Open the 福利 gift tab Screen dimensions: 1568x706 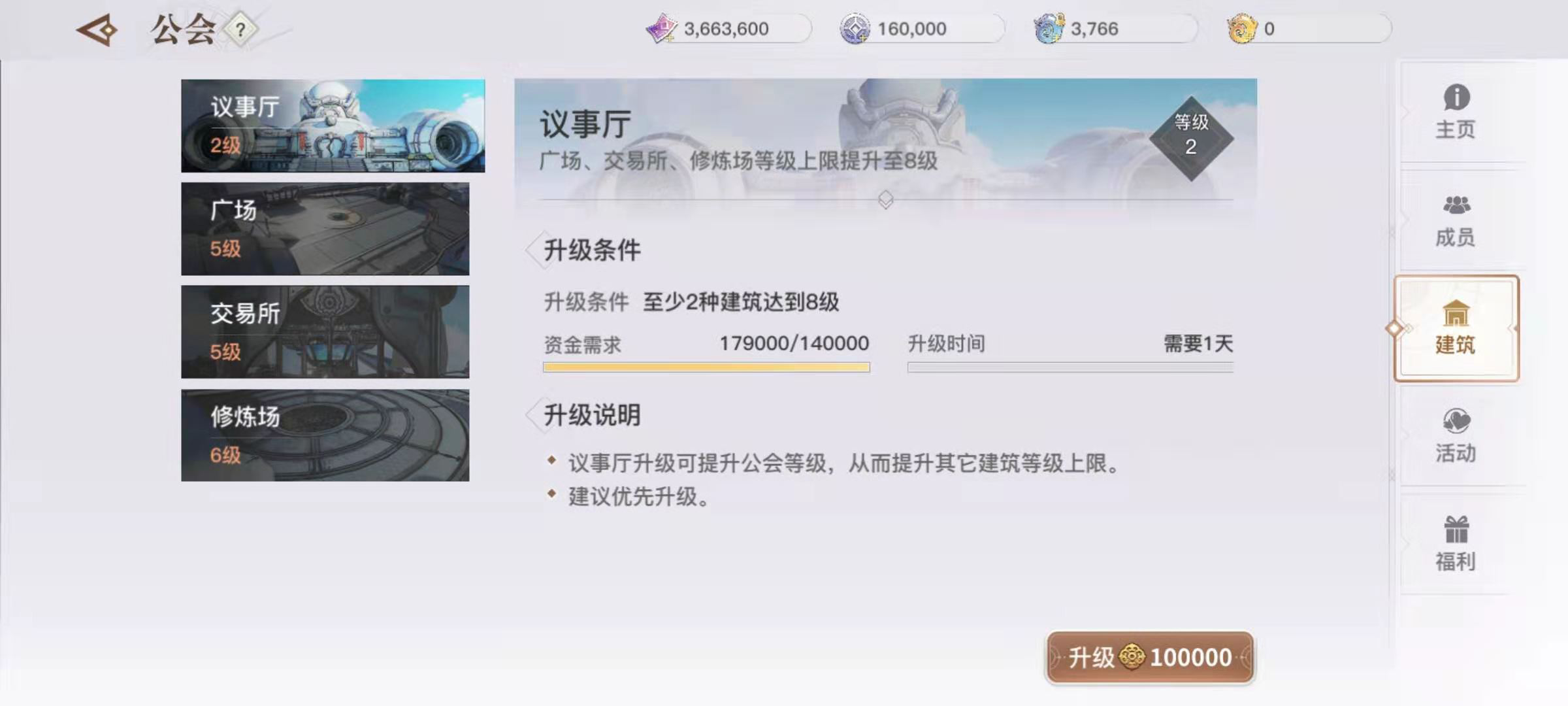[x=1456, y=544]
